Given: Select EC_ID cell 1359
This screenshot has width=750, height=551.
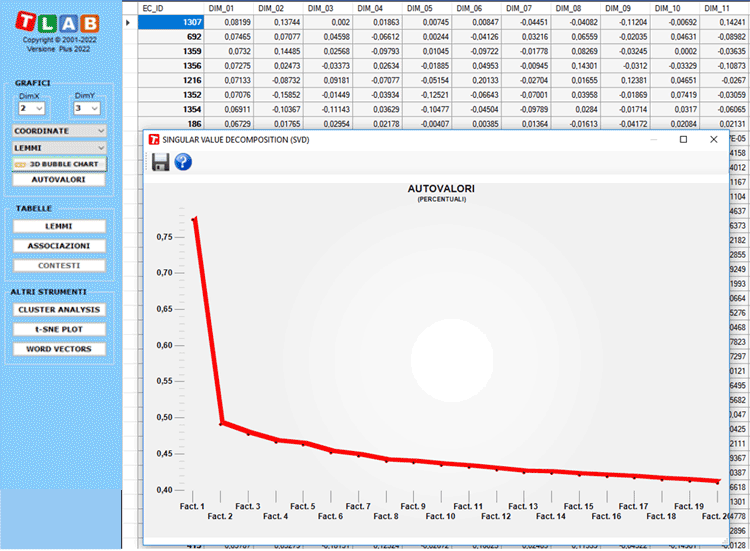Looking at the screenshot, I should click(x=171, y=51).
